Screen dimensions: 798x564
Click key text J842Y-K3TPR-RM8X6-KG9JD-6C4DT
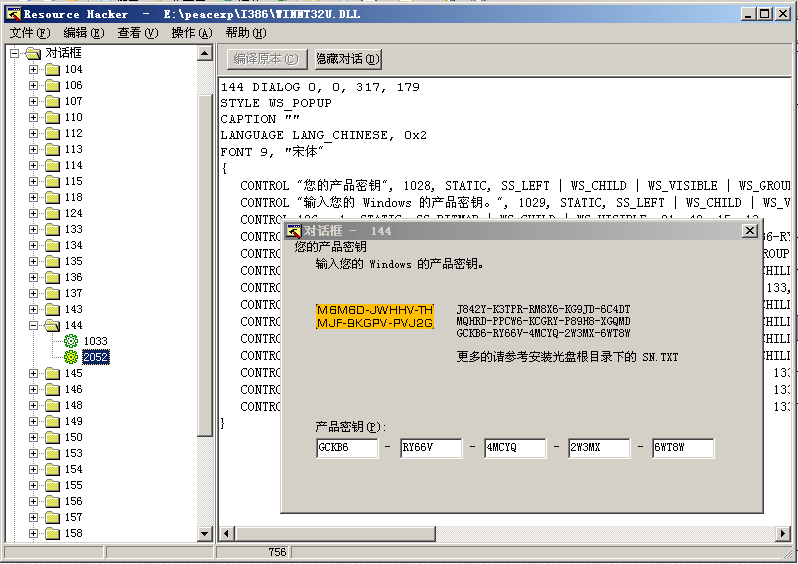click(543, 309)
